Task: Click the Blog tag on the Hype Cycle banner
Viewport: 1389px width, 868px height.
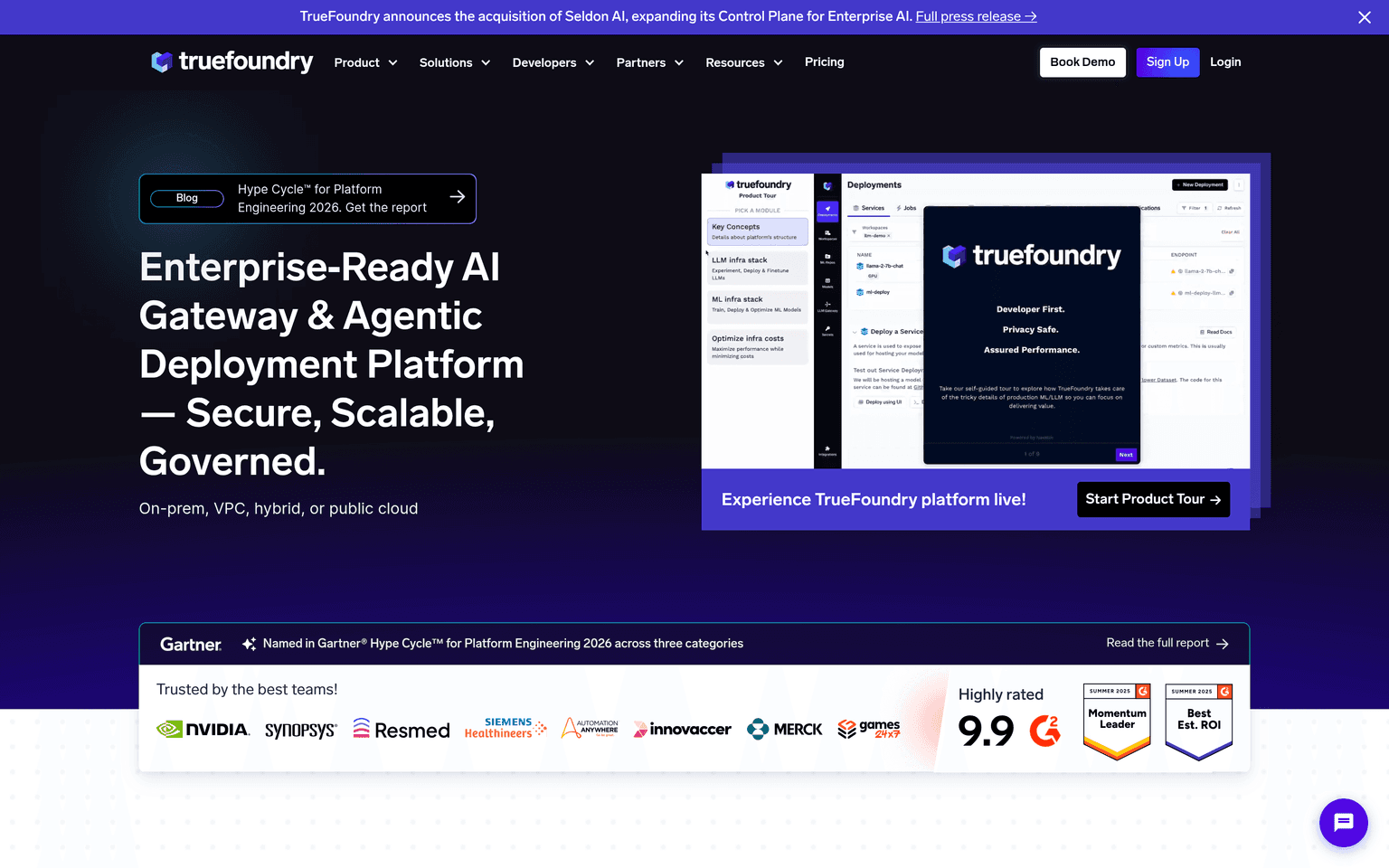Action: tap(187, 198)
